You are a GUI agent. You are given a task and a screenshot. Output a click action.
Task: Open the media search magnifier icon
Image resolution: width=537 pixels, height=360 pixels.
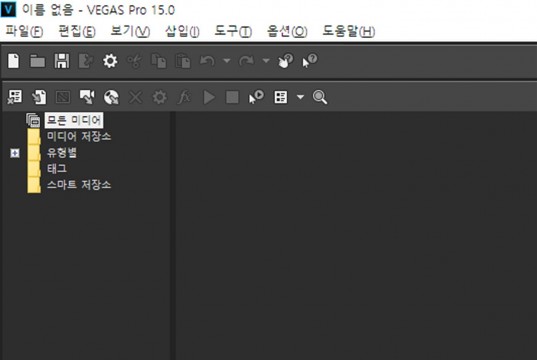(x=320, y=97)
